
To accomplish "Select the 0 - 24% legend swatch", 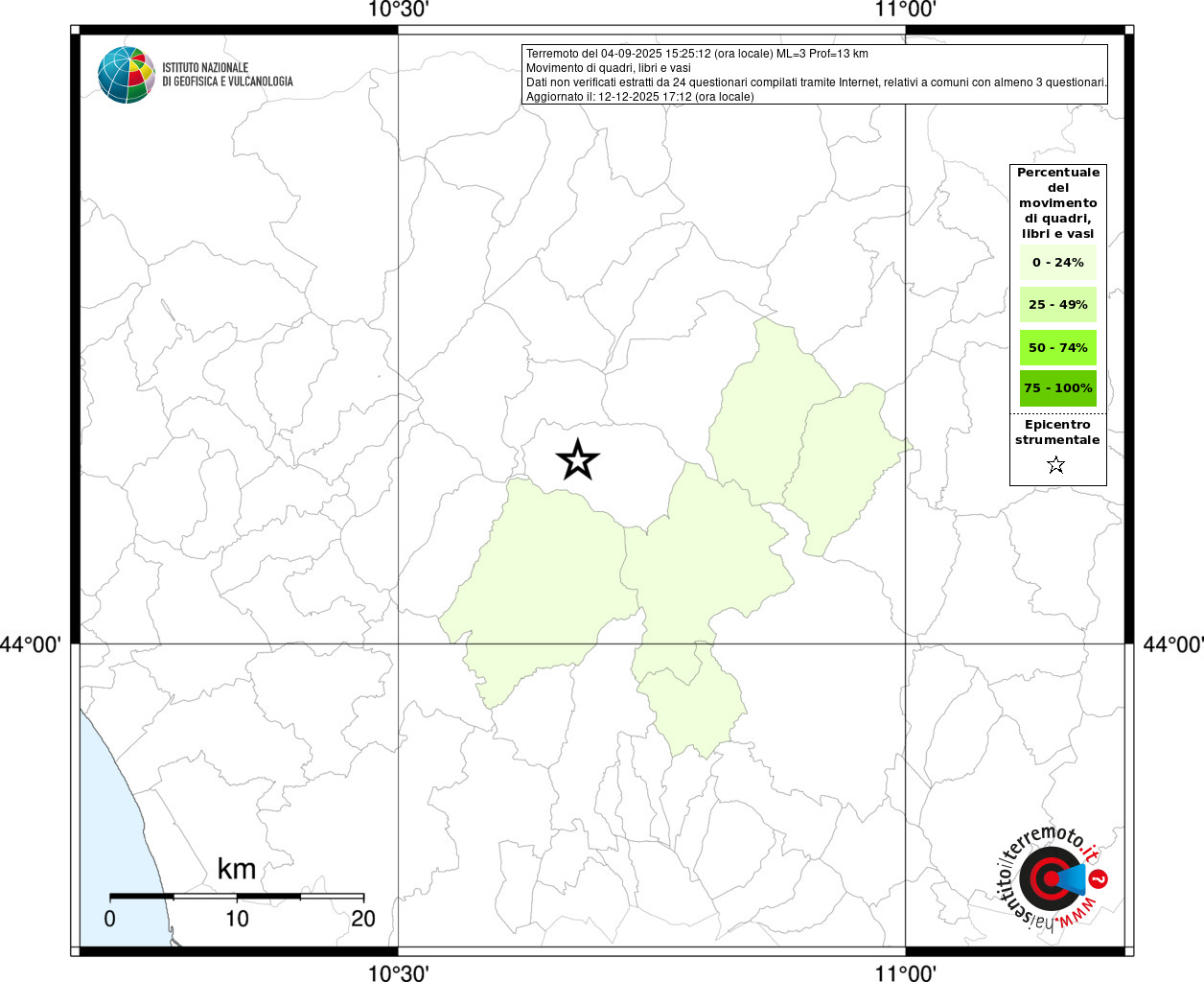I will click(x=1057, y=262).
